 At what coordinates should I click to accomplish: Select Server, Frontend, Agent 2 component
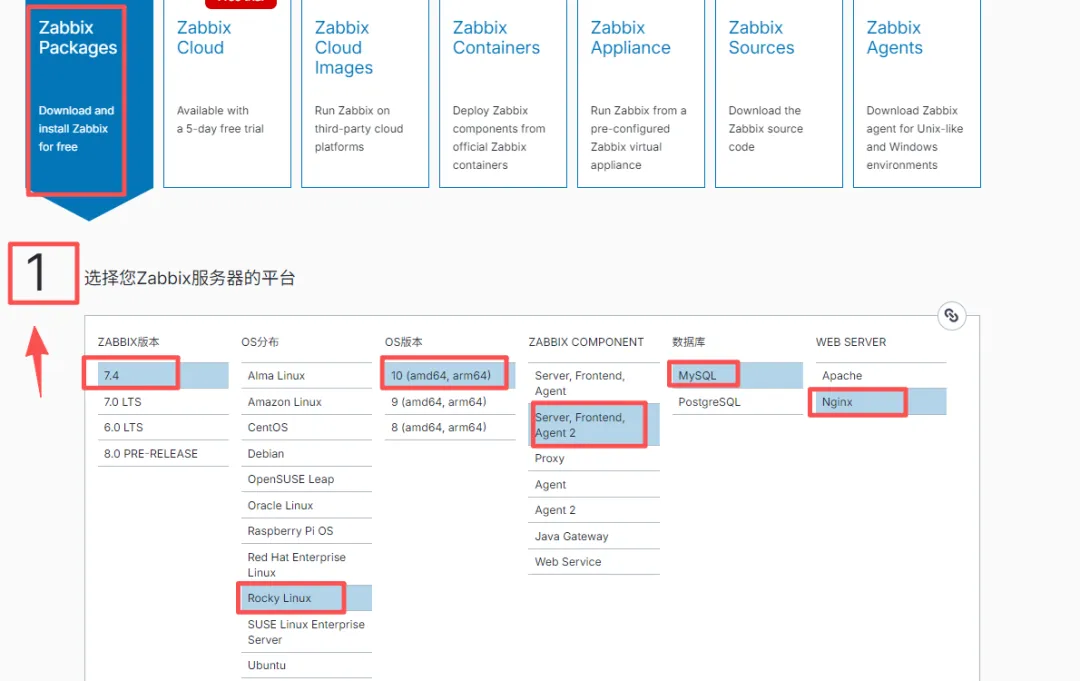pos(594,425)
